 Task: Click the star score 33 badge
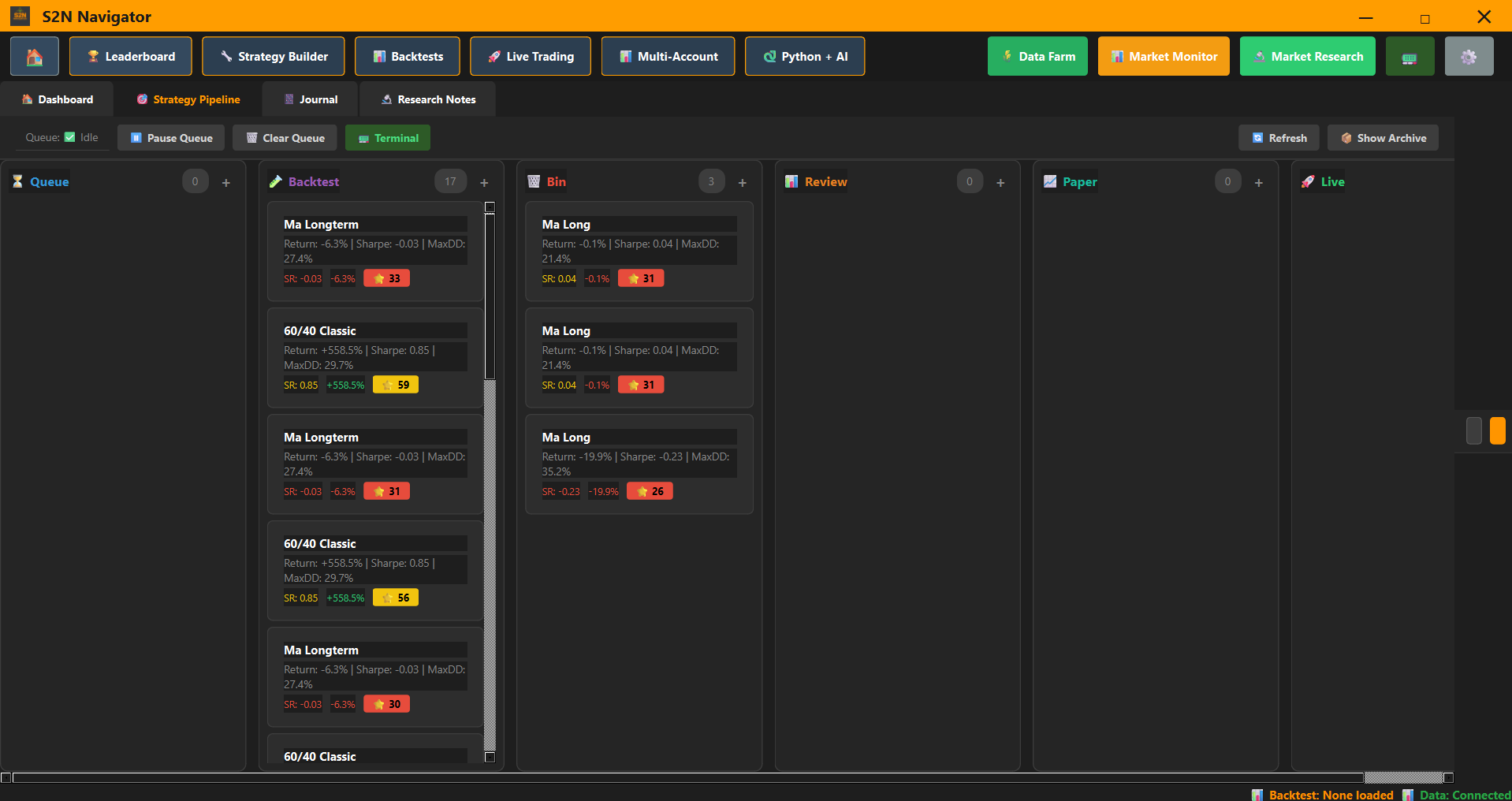coord(386,278)
